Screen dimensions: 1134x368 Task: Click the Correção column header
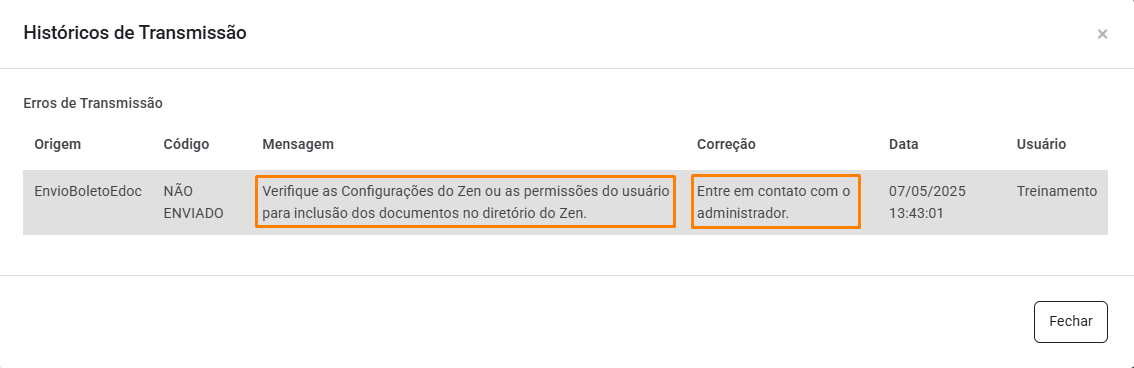click(x=726, y=144)
